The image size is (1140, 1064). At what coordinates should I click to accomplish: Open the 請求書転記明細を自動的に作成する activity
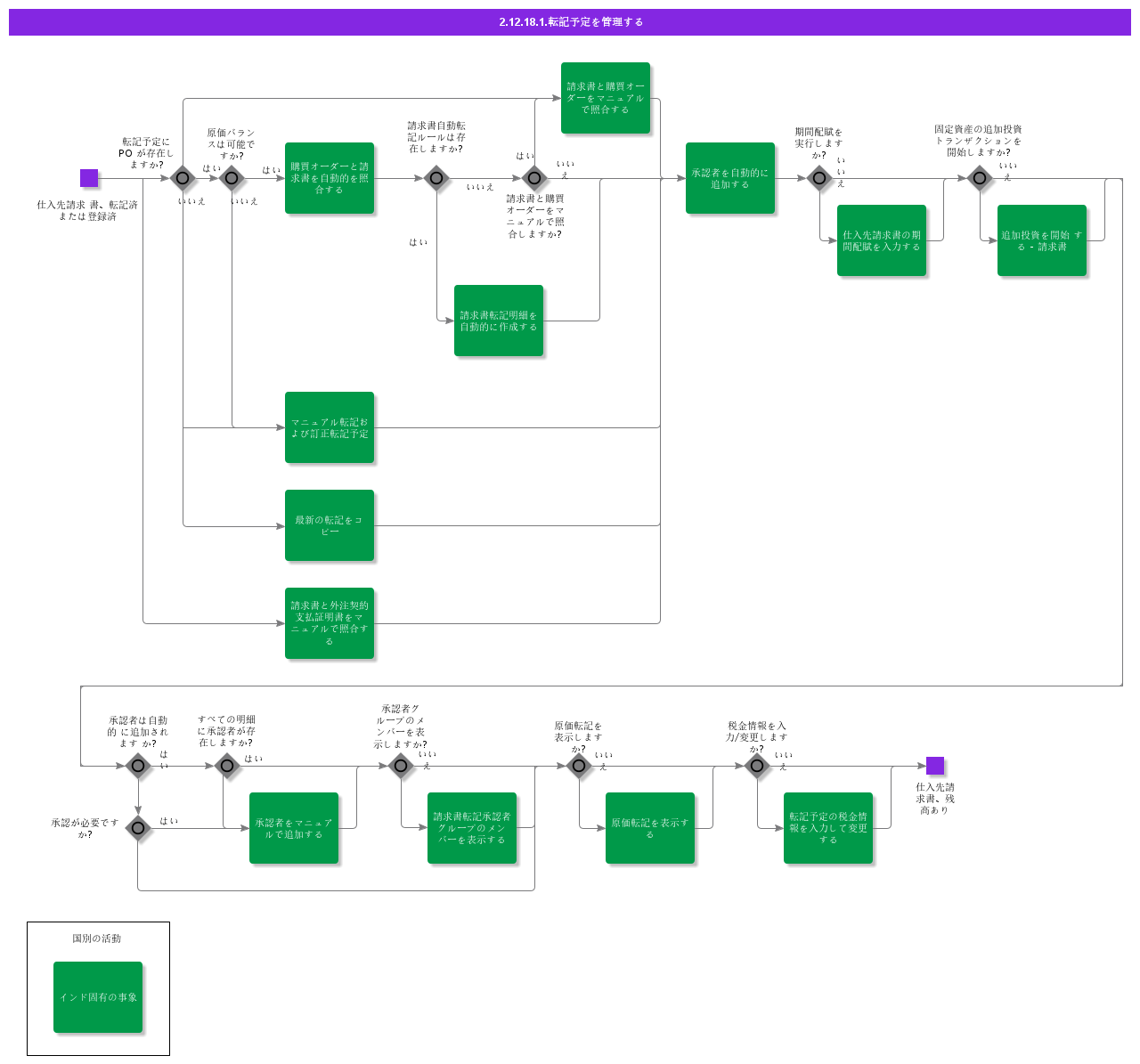click(499, 321)
